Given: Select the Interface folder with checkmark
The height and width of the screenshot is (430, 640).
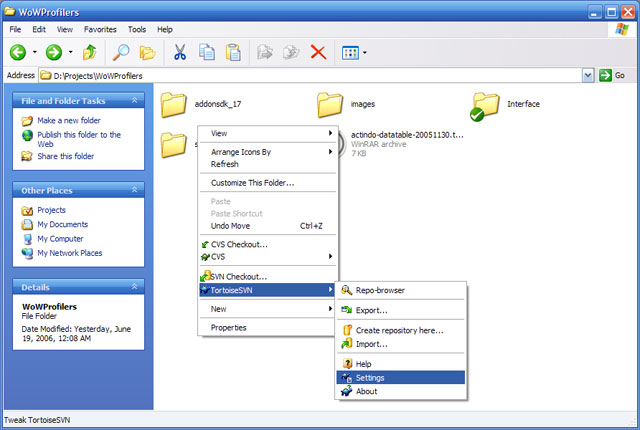Looking at the screenshot, I should tap(484, 106).
